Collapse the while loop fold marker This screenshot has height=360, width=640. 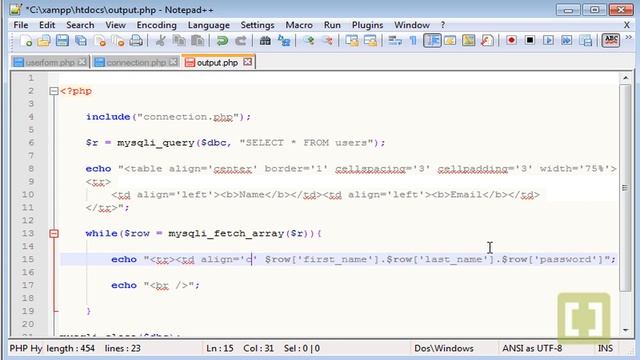[x=54, y=233]
